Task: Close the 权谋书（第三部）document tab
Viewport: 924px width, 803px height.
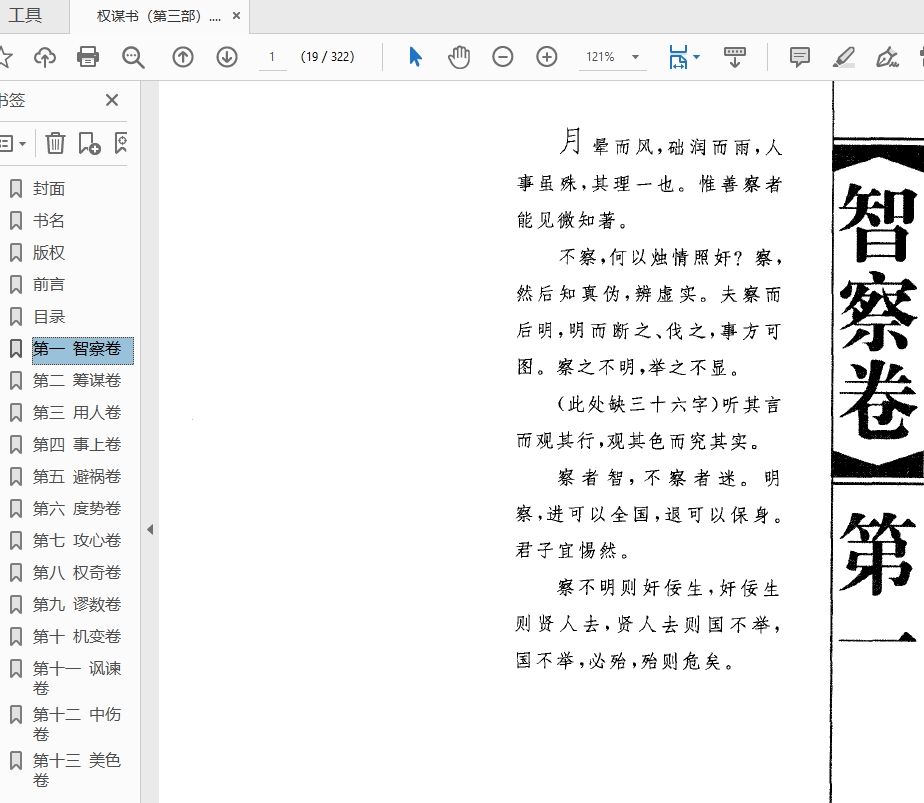Action: coord(236,16)
